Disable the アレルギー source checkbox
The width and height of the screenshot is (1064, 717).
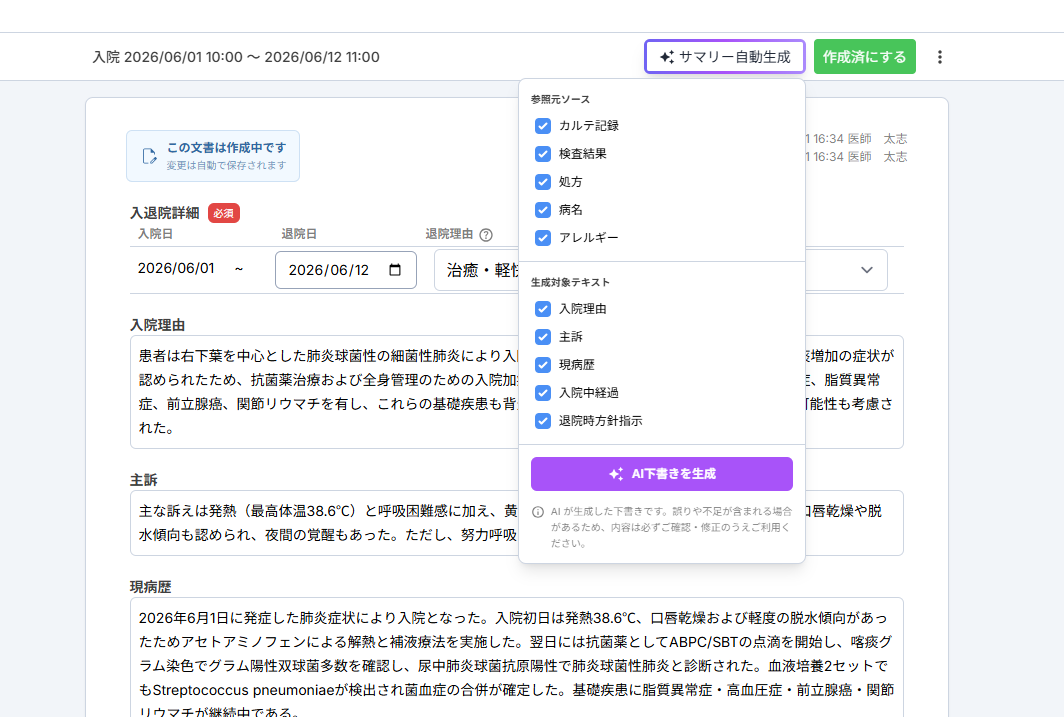[543, 238]
